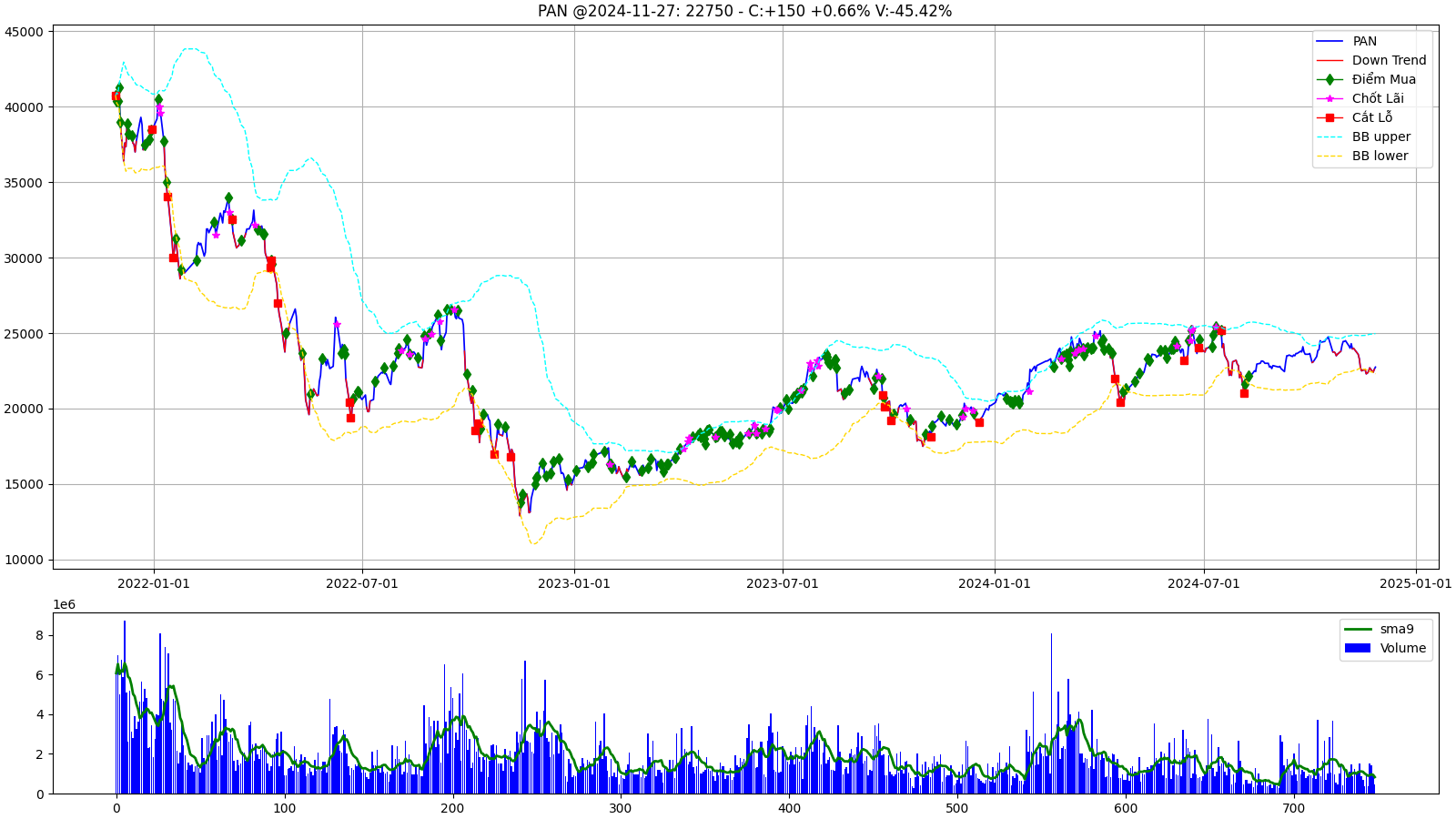Click the magenta star marker beside Chốt Lãi
Screen dimensions: 1456x819
1330,99
